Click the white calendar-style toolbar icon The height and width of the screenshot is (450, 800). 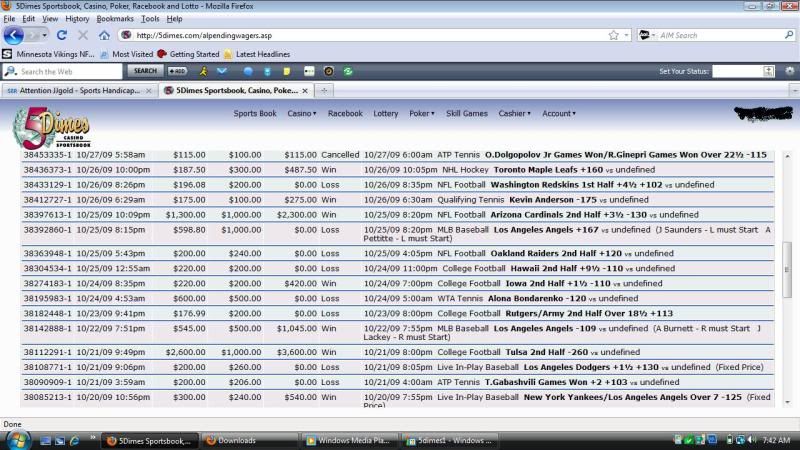pyautogui.click(x=309, y=71)
